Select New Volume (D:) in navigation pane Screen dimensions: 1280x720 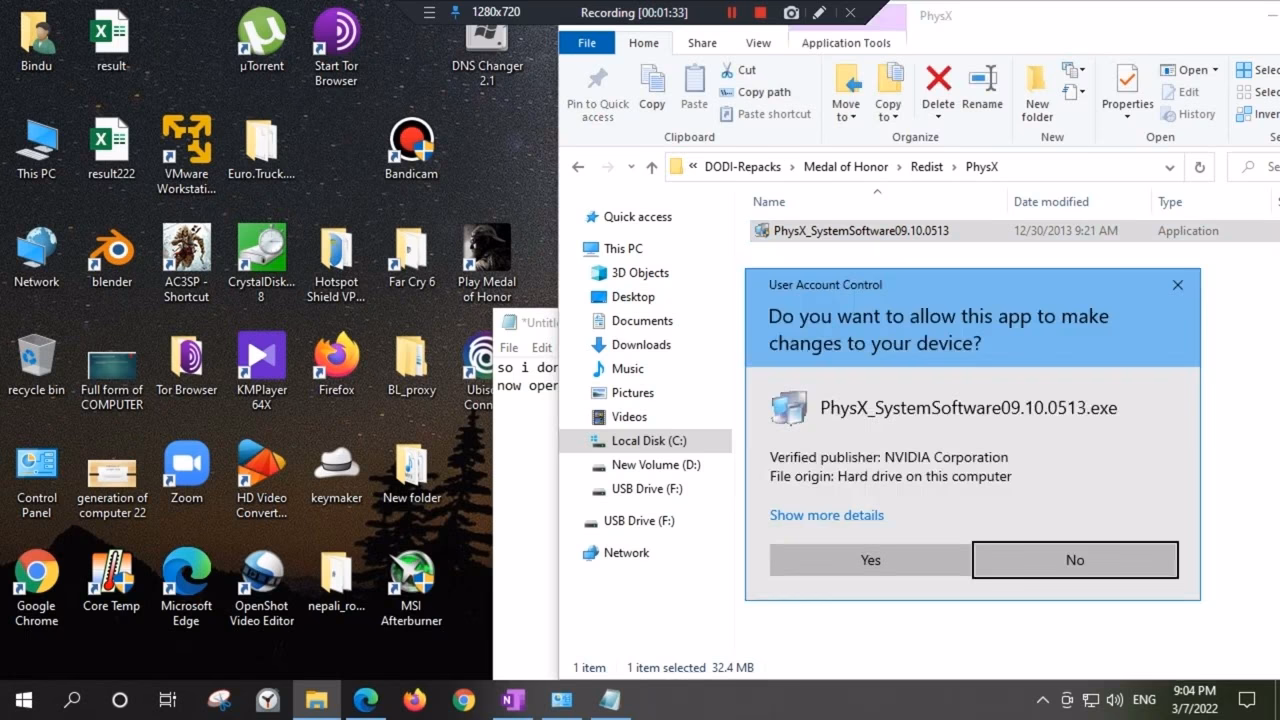pyautogui.click(x=656, y=465)
